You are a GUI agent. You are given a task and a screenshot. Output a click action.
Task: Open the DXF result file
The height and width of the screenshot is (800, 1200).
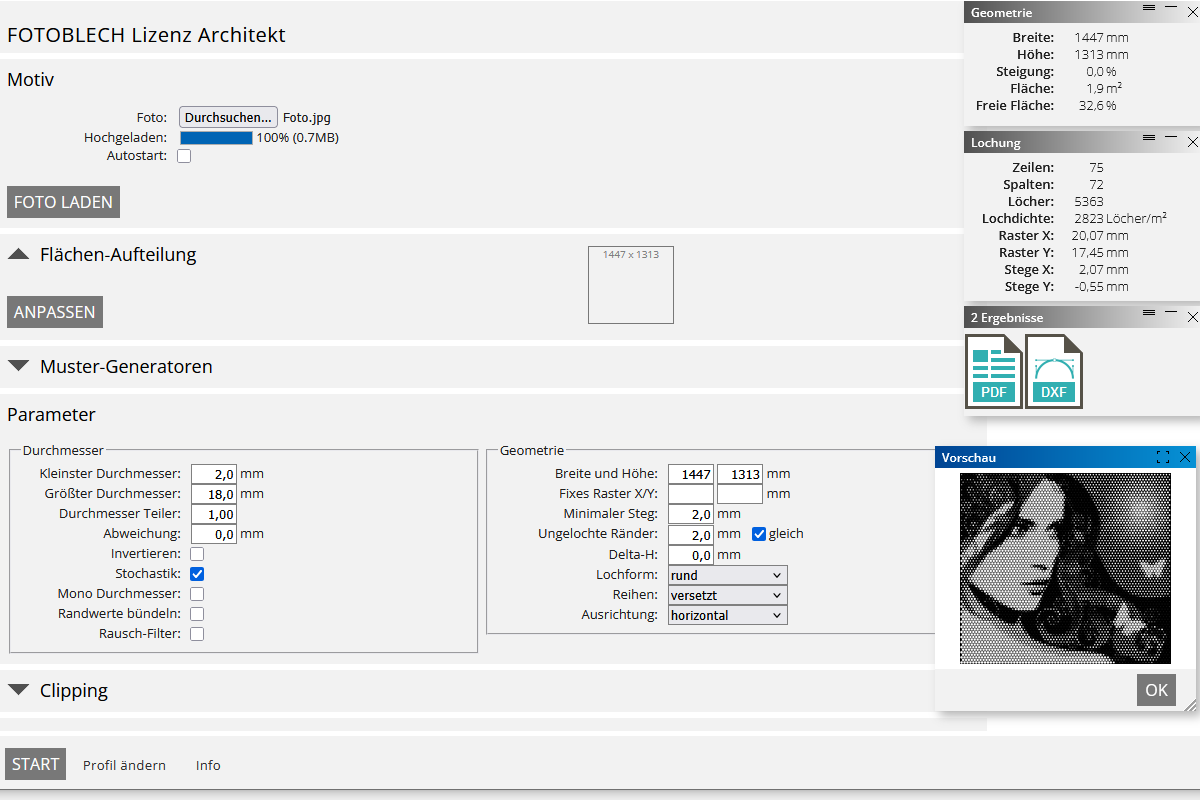(x=1054, y=371)
